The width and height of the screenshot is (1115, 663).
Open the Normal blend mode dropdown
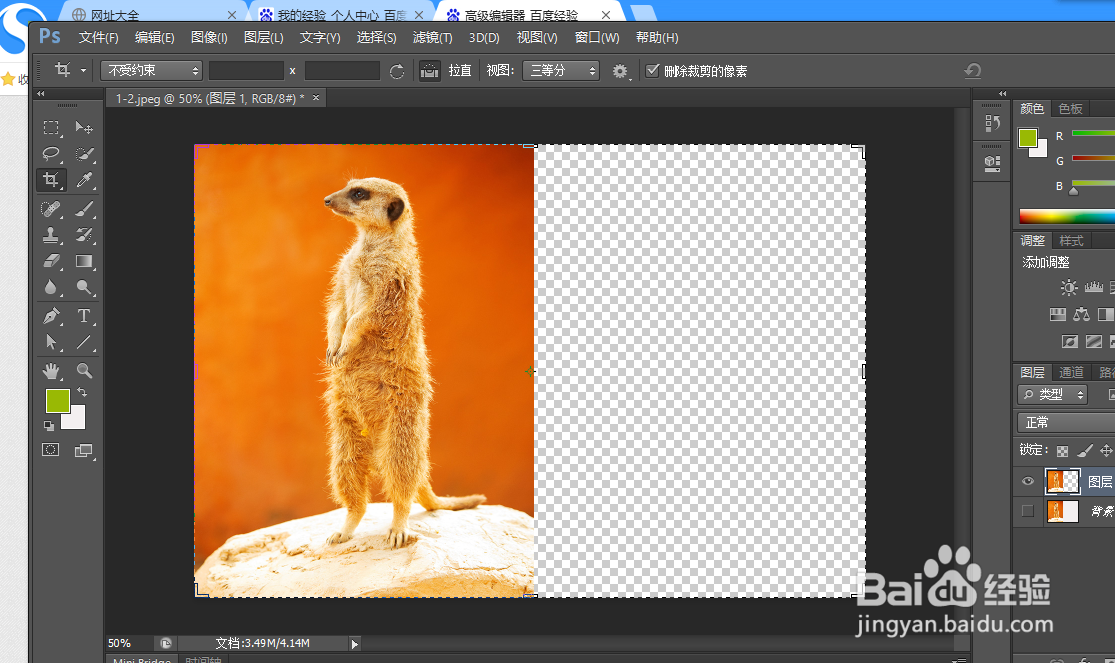(1066, 423)
